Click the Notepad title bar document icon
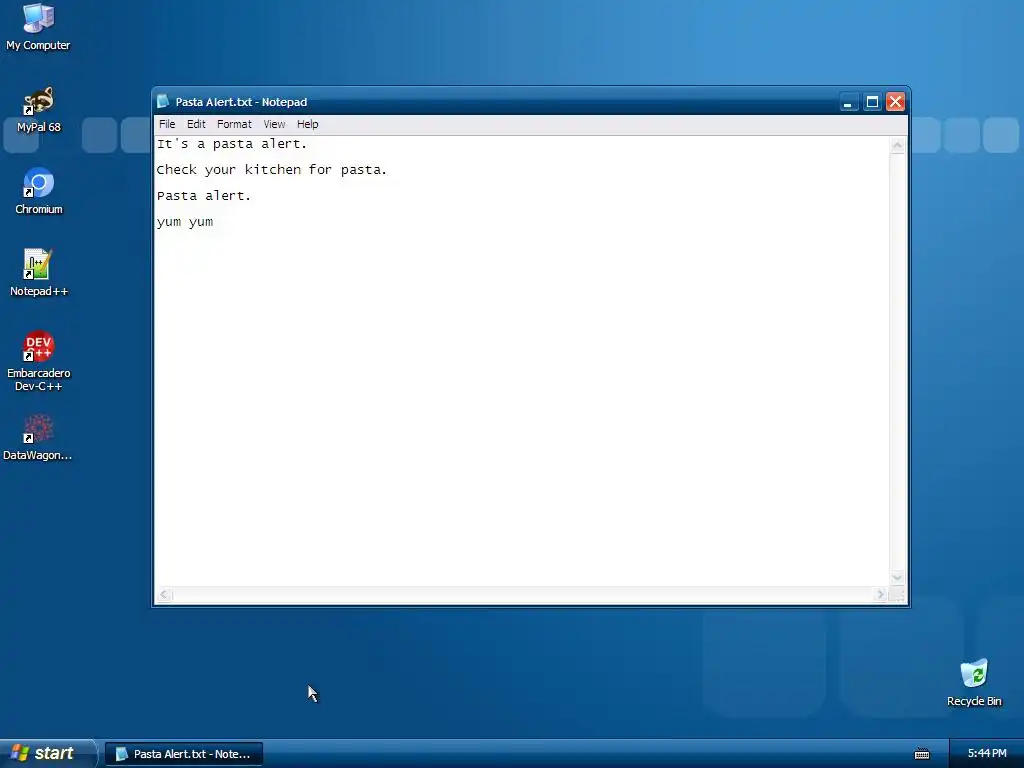 point(163,101)
